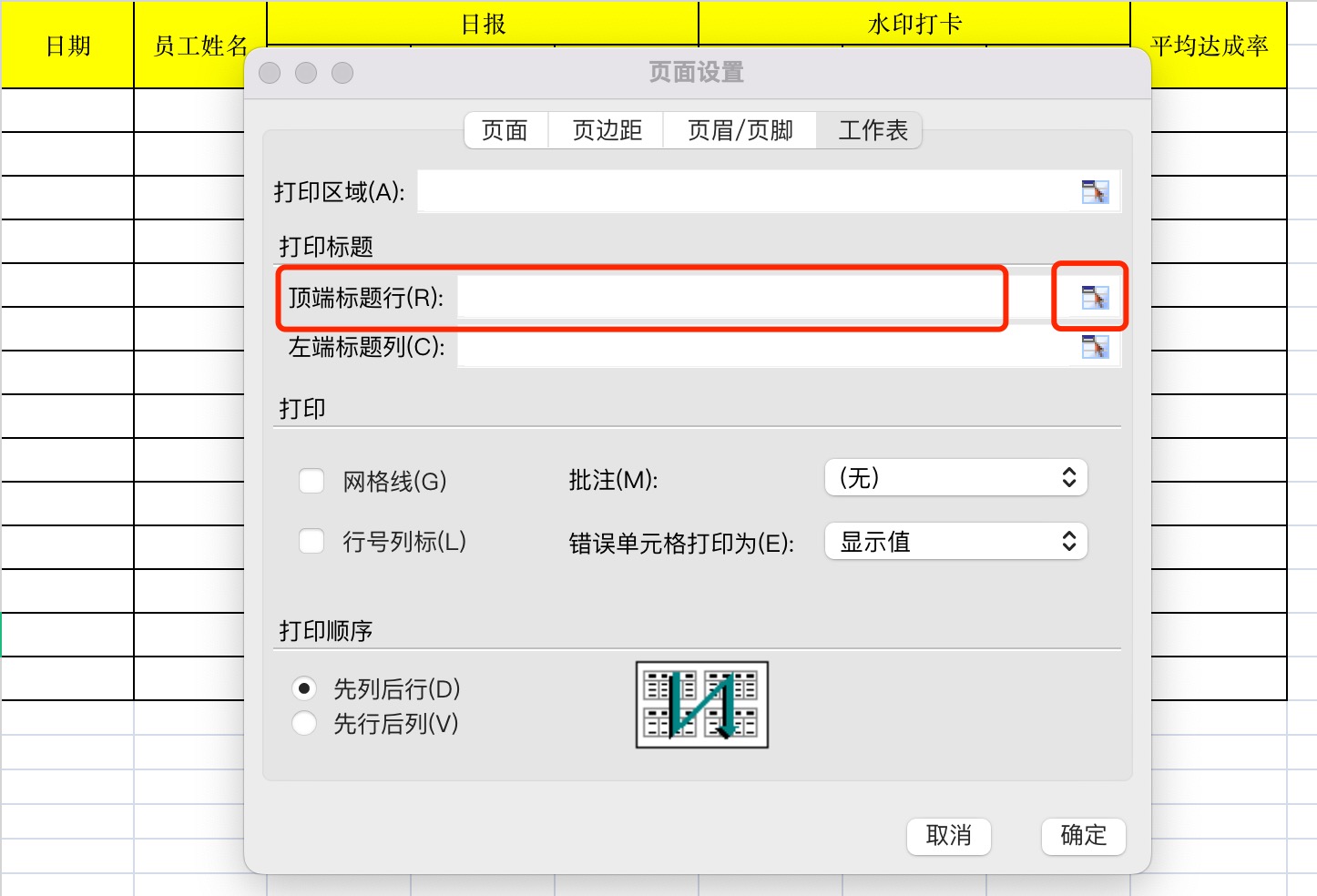Open 错误单元格打印为 dropdown showing 显示值
1317x896 pixels.
pyautogui.click(x=956, y=542)
